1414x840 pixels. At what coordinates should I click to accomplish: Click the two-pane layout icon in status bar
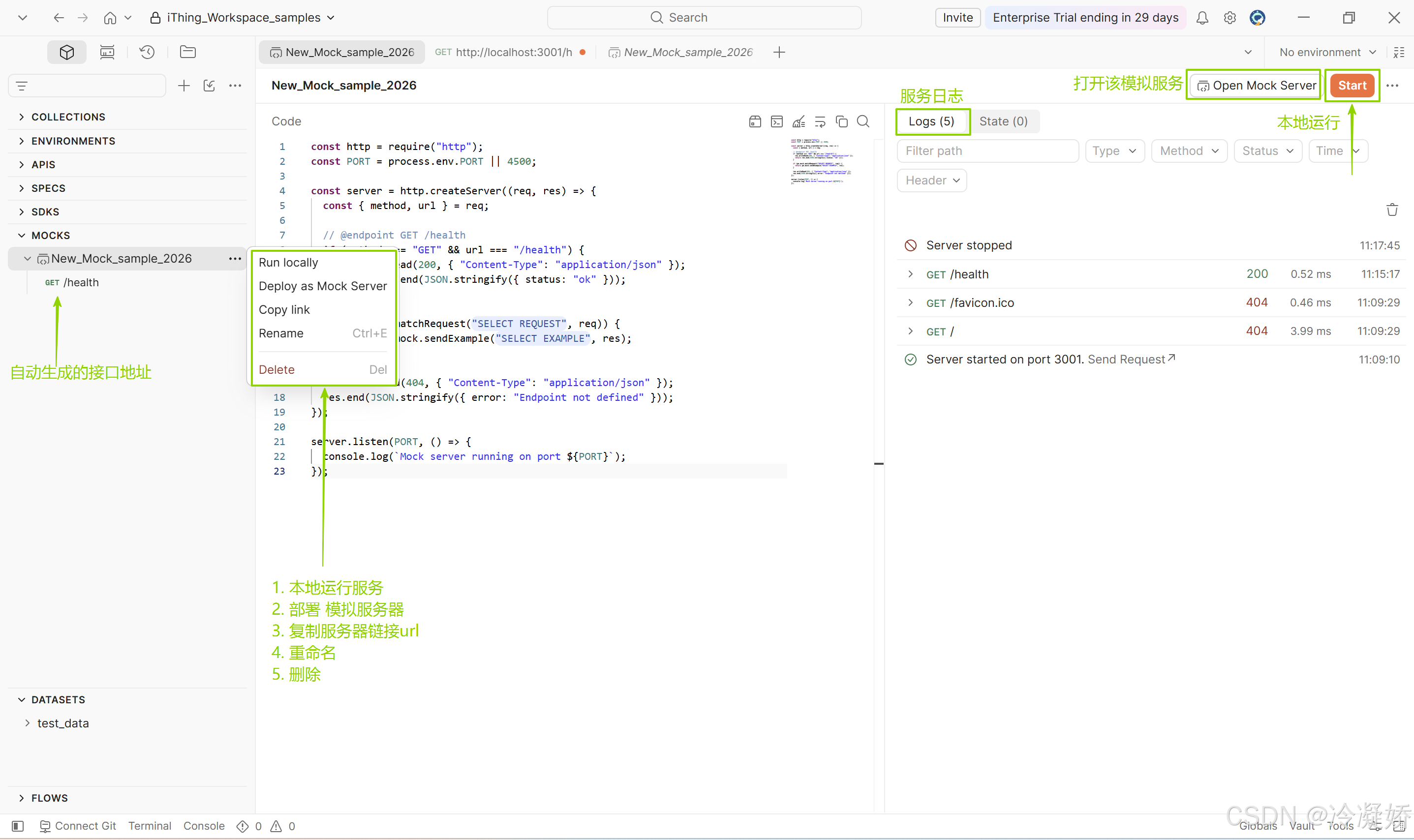pyautogui.click(x=1399, y=826)
